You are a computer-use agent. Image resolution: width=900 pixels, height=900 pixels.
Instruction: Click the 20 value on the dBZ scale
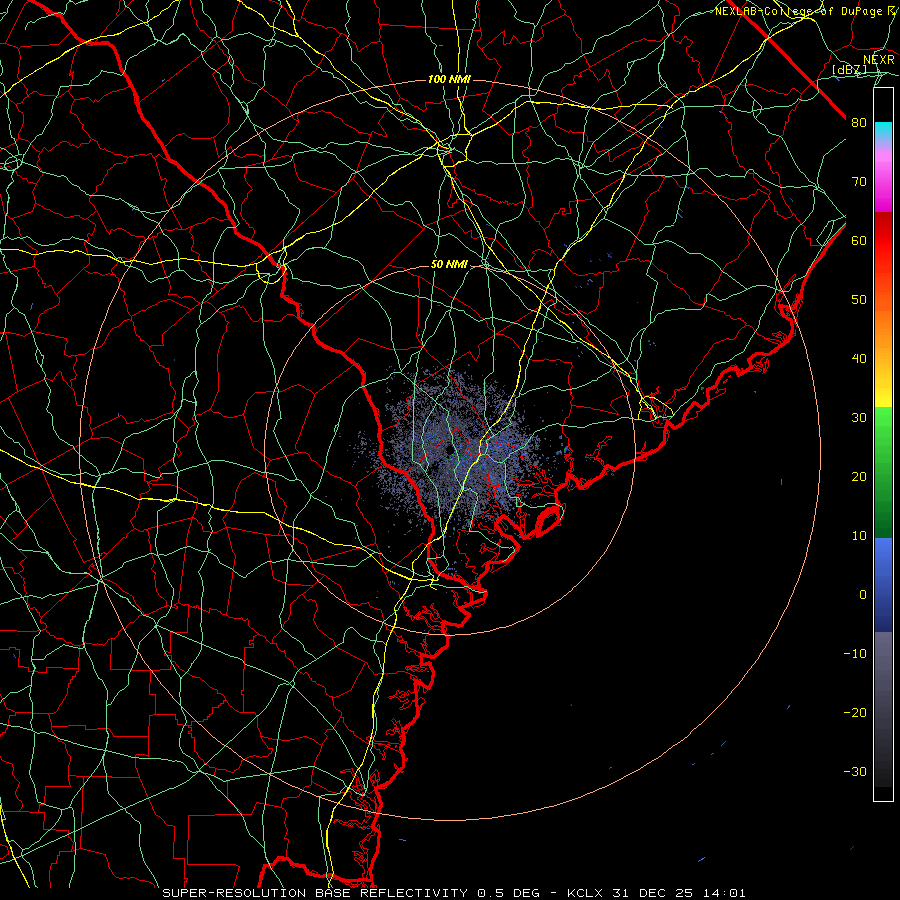(x=859, y=477)
